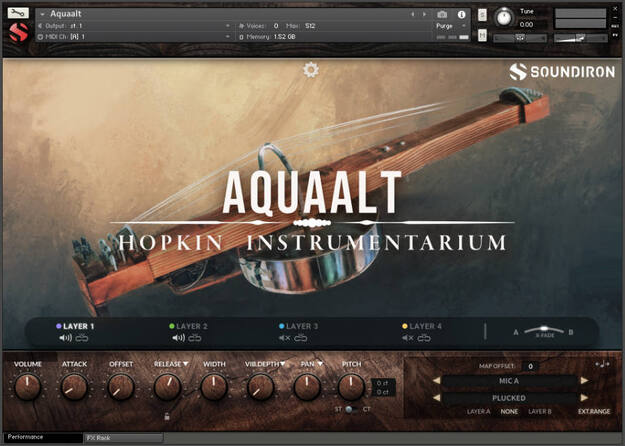Toggle Layer 3 link icon
The width and height of the screenshot is (625, 446).
301,338
